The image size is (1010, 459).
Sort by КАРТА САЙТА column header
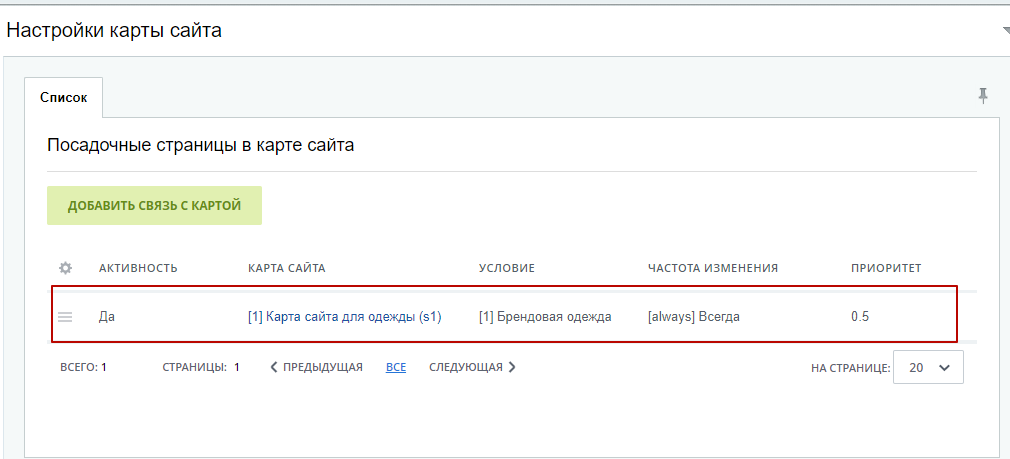click(x=286, y=268)
